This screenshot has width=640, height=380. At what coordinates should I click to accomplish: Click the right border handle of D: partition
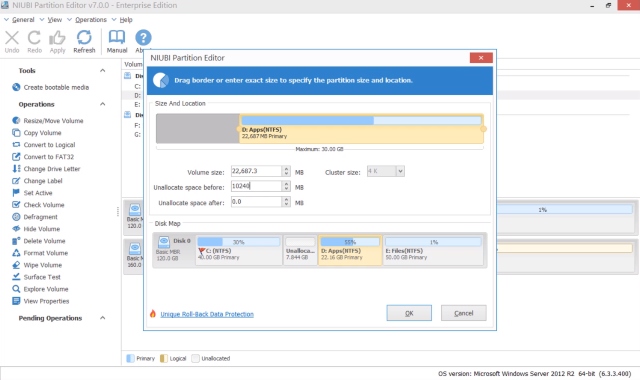[484, 129]
